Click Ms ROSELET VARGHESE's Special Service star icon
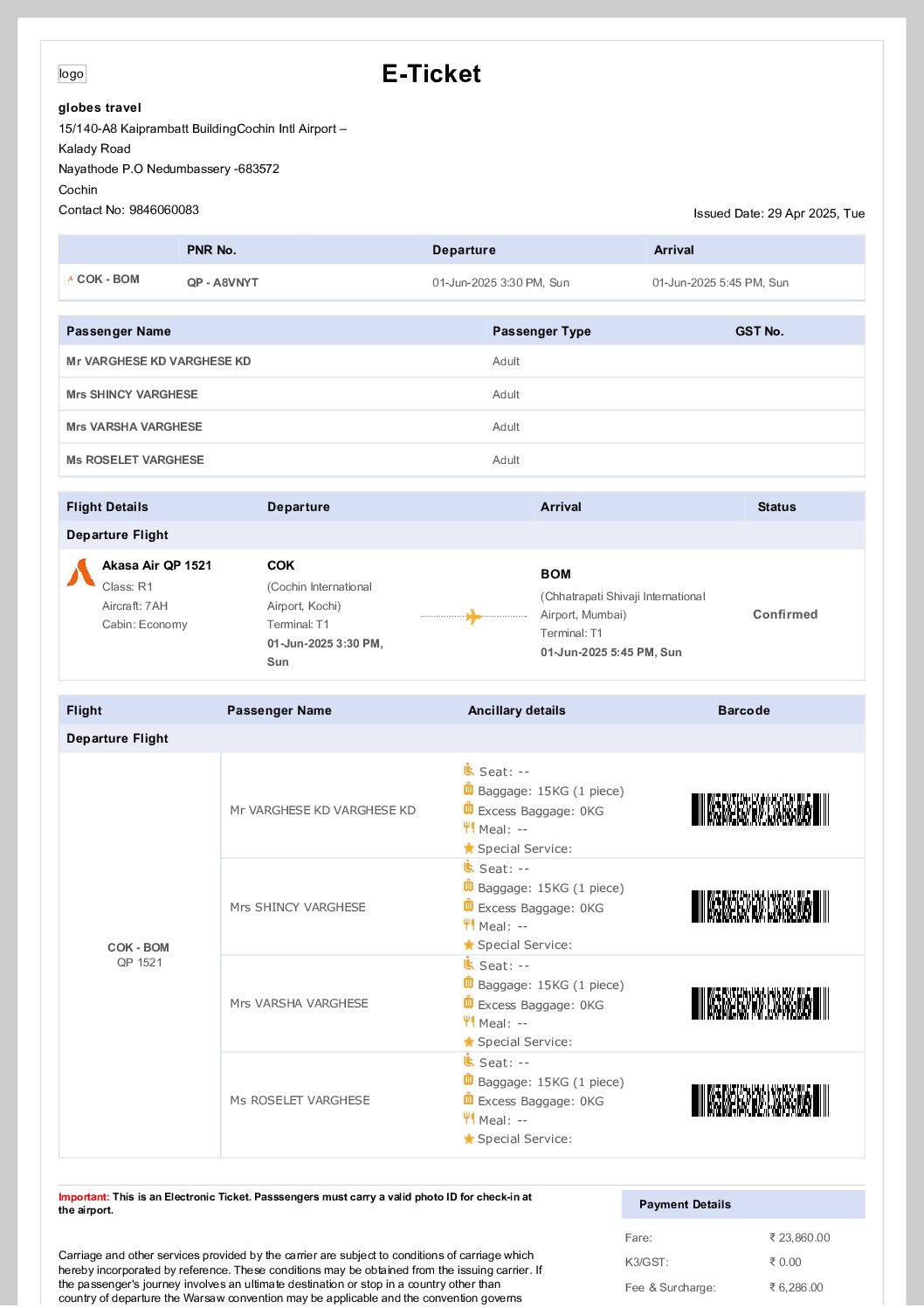The image size is (924, 1308). [x=469, y=1138]
